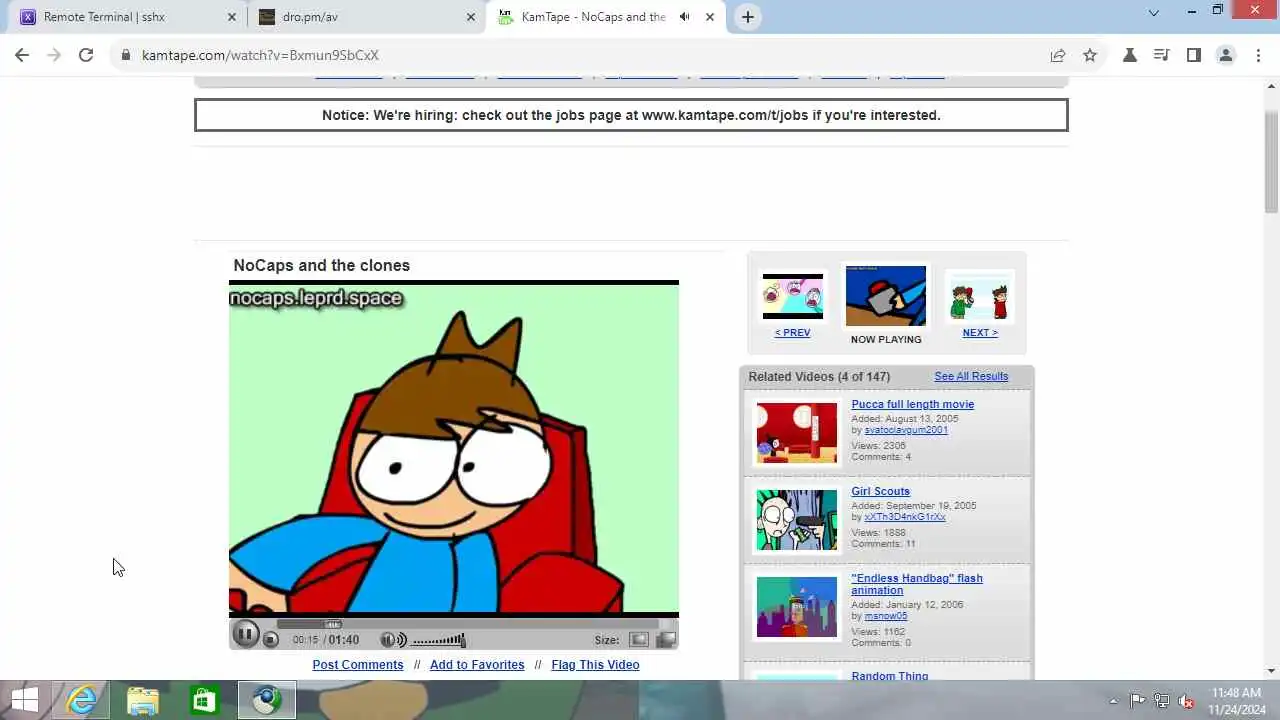Open "Endless Handbag" flash animation link

point(917,585)
